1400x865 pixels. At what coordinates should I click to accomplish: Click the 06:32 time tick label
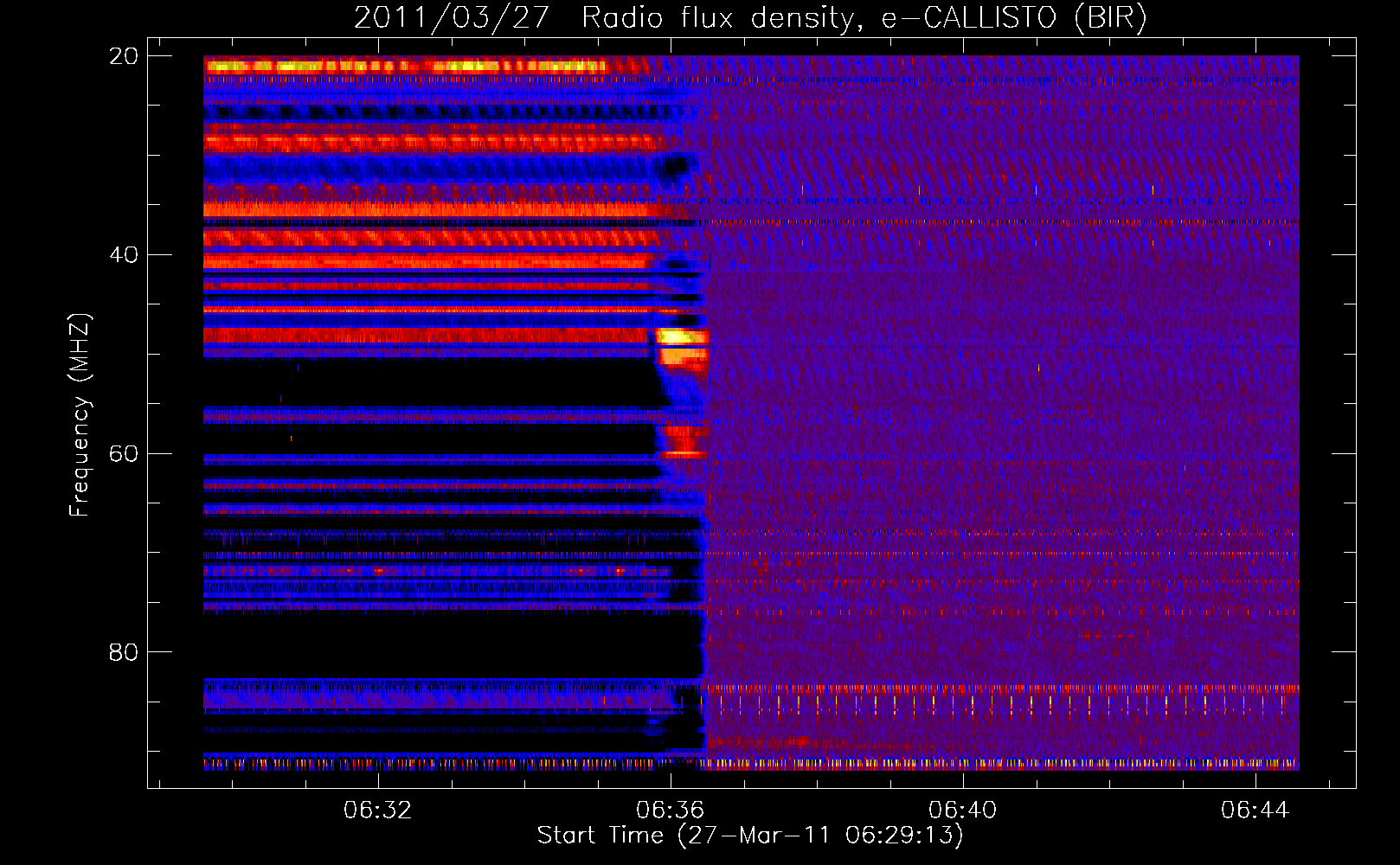[x=378, y=810]
